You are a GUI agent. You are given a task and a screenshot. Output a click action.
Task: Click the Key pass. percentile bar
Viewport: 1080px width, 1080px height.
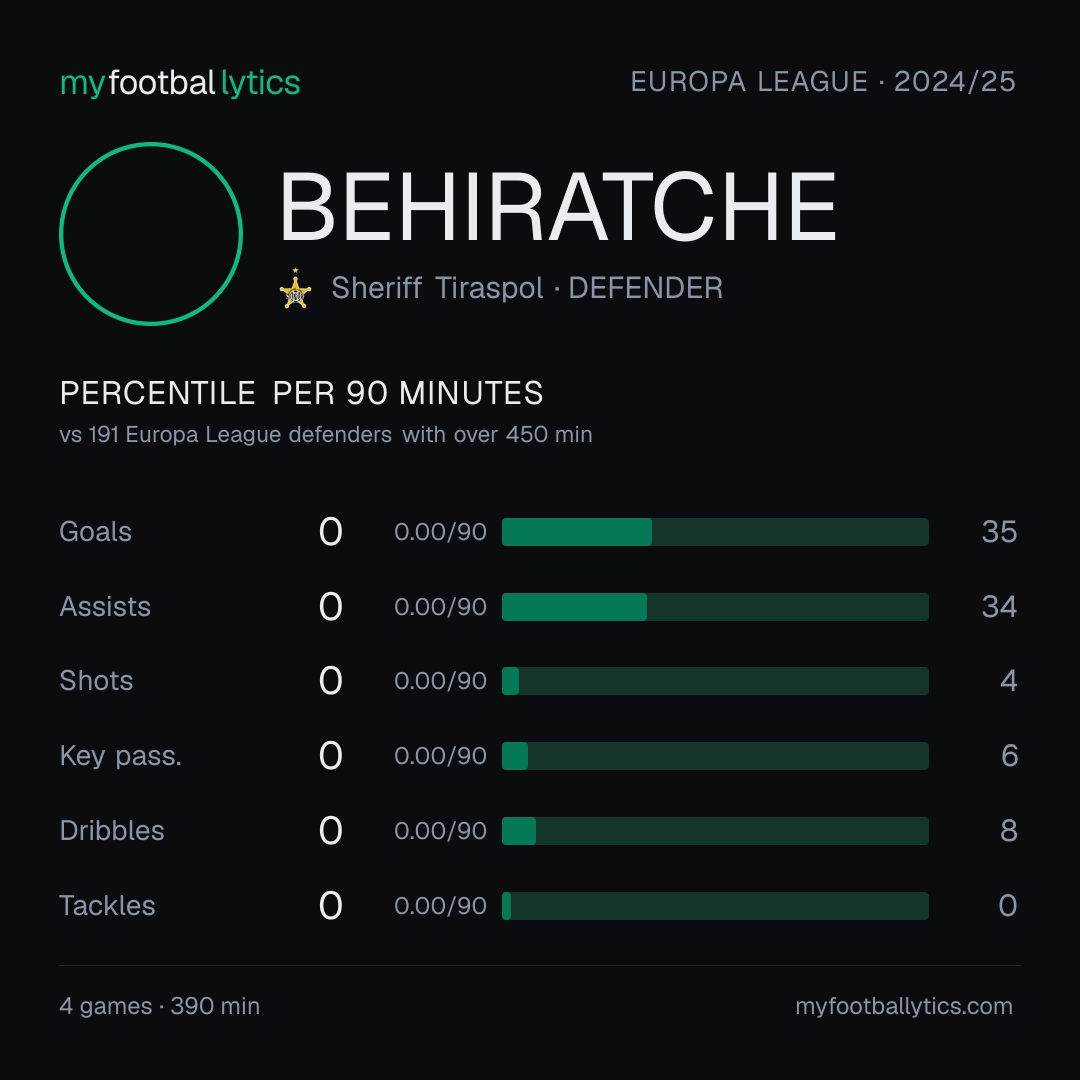(x=715, y=756)
